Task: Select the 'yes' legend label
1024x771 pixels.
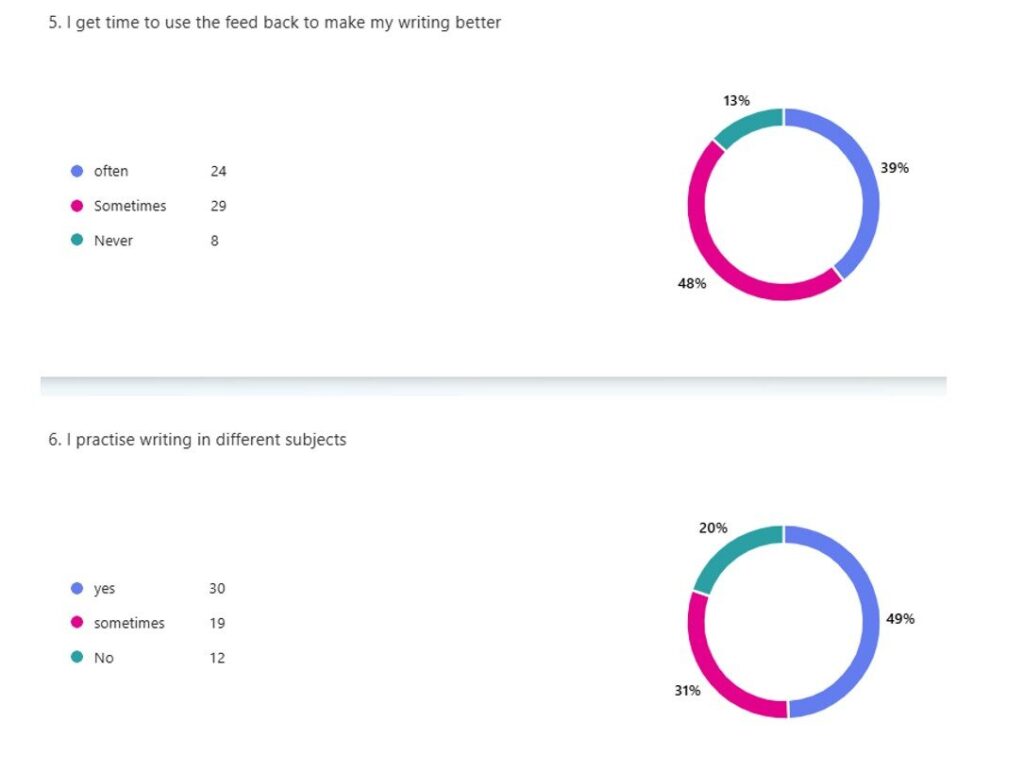Action: [104, 588]
